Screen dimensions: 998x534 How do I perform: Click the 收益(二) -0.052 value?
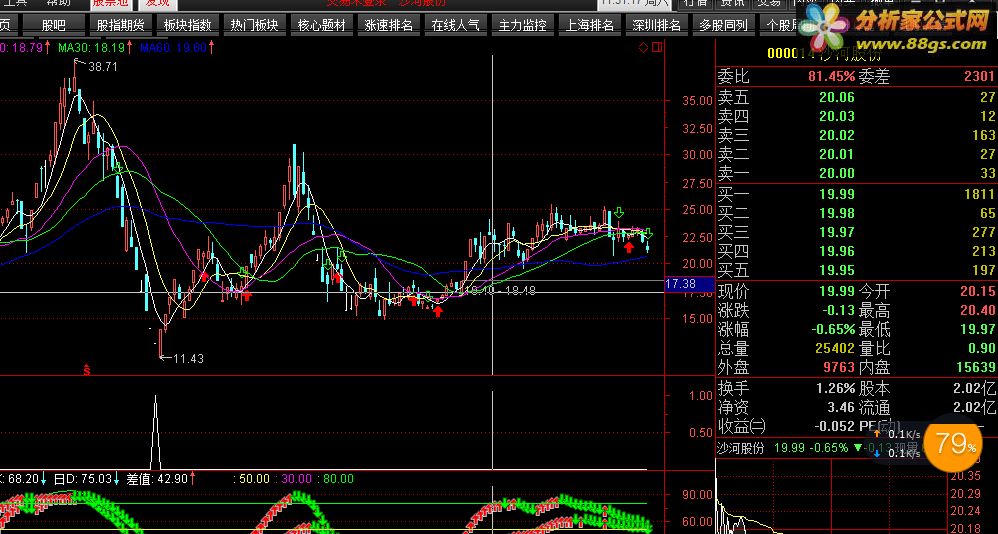(x=834, y=426)
